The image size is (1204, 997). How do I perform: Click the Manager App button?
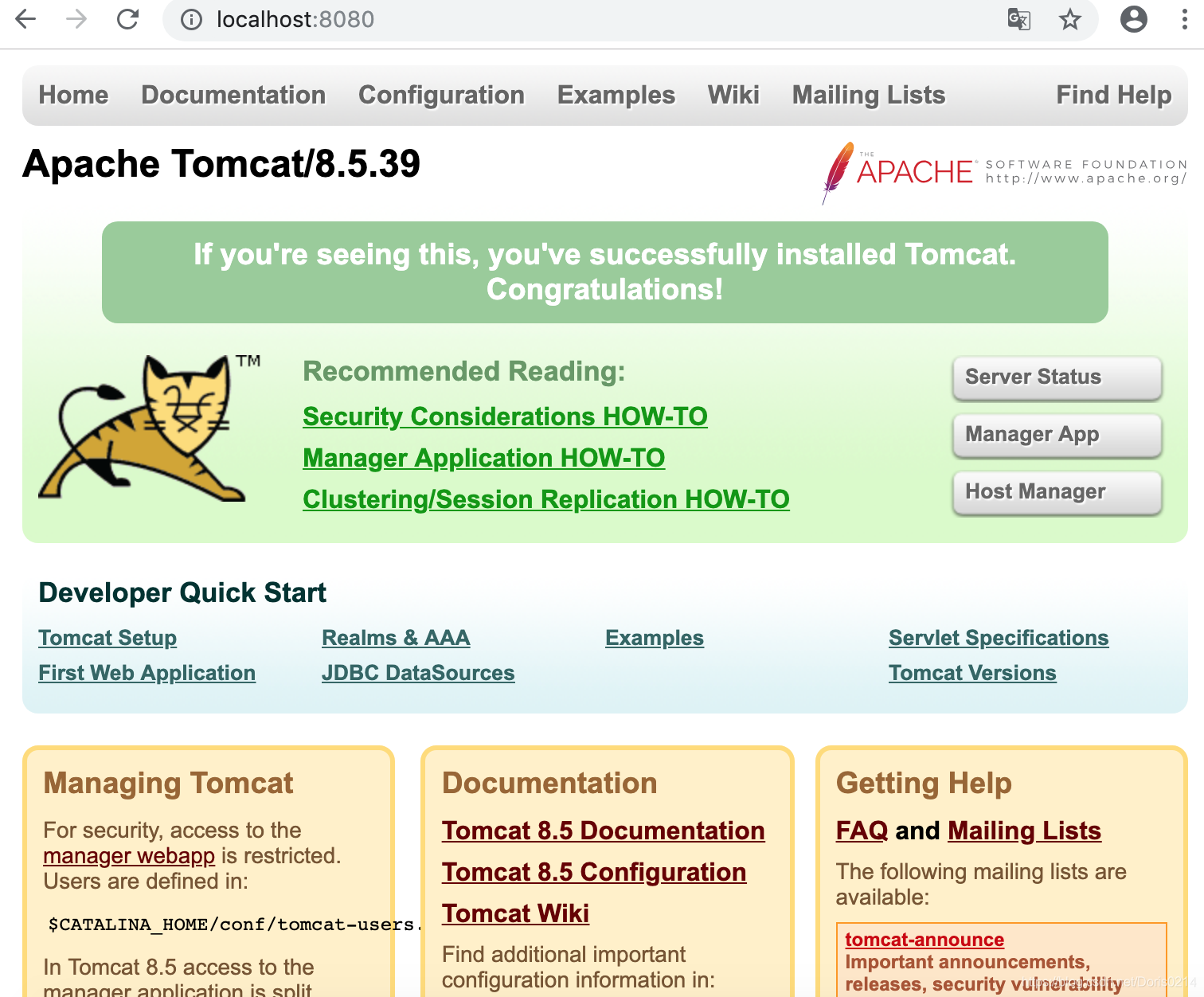tap(1057, 435)
